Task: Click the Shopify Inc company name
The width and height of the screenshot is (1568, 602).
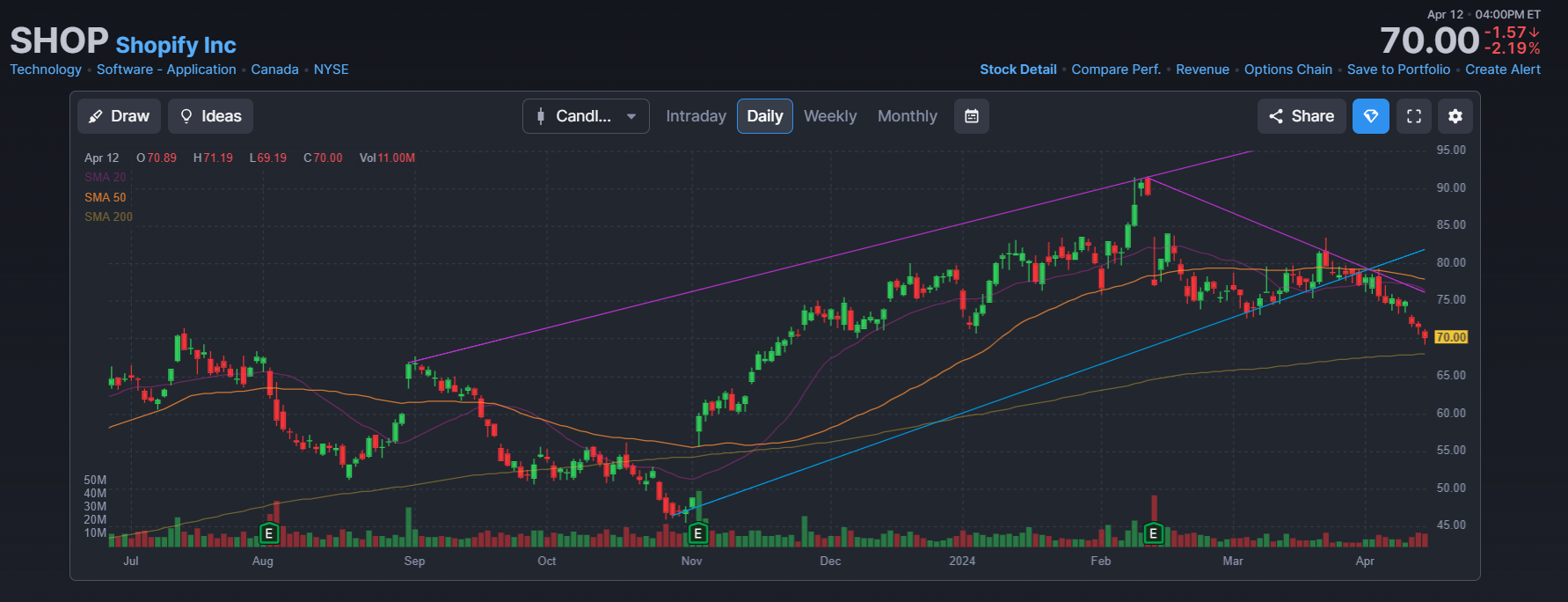Action: pyautogui.click(x=176, y=45)
